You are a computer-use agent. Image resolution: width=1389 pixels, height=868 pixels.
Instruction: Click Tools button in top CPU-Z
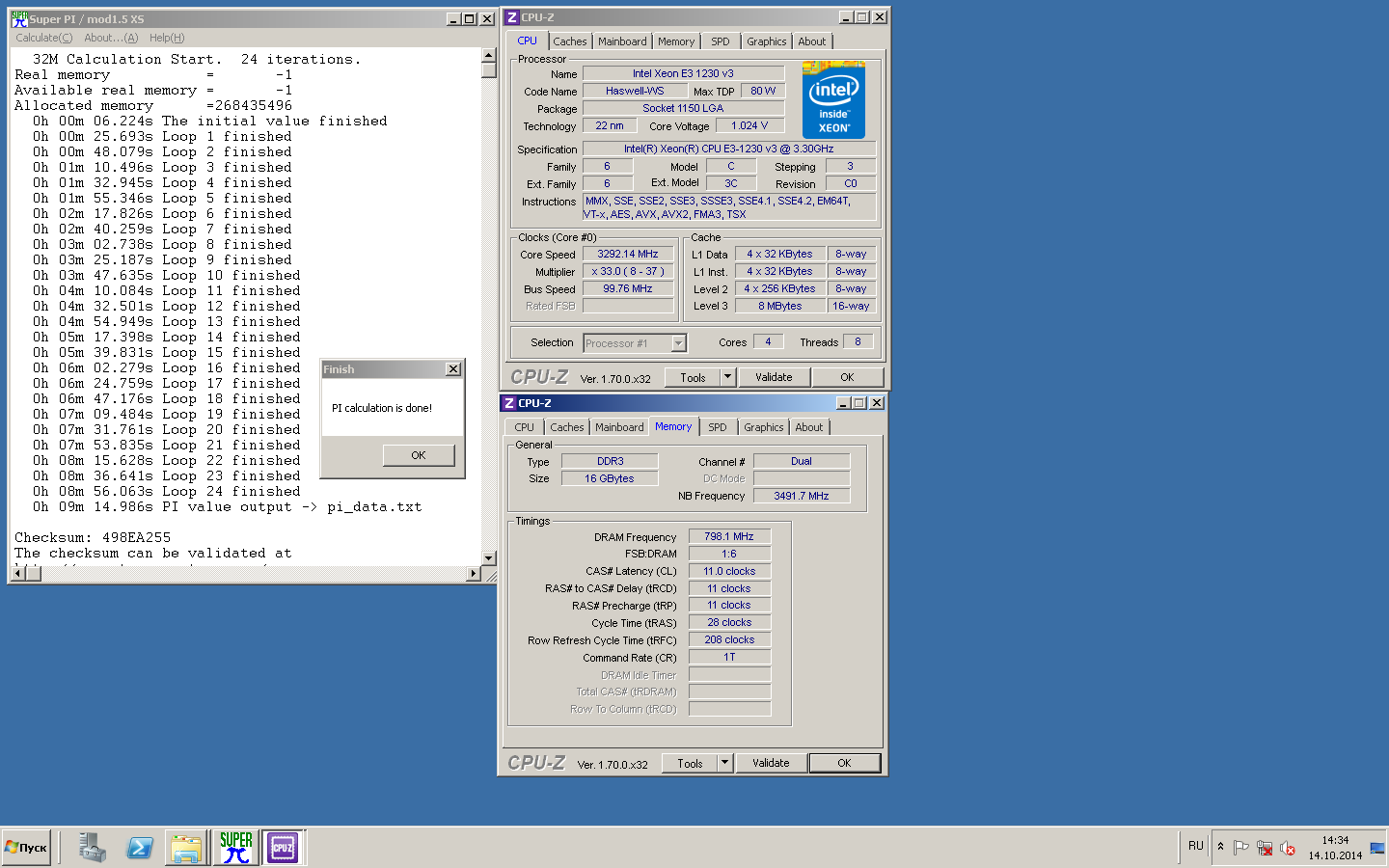coord(693,377)
